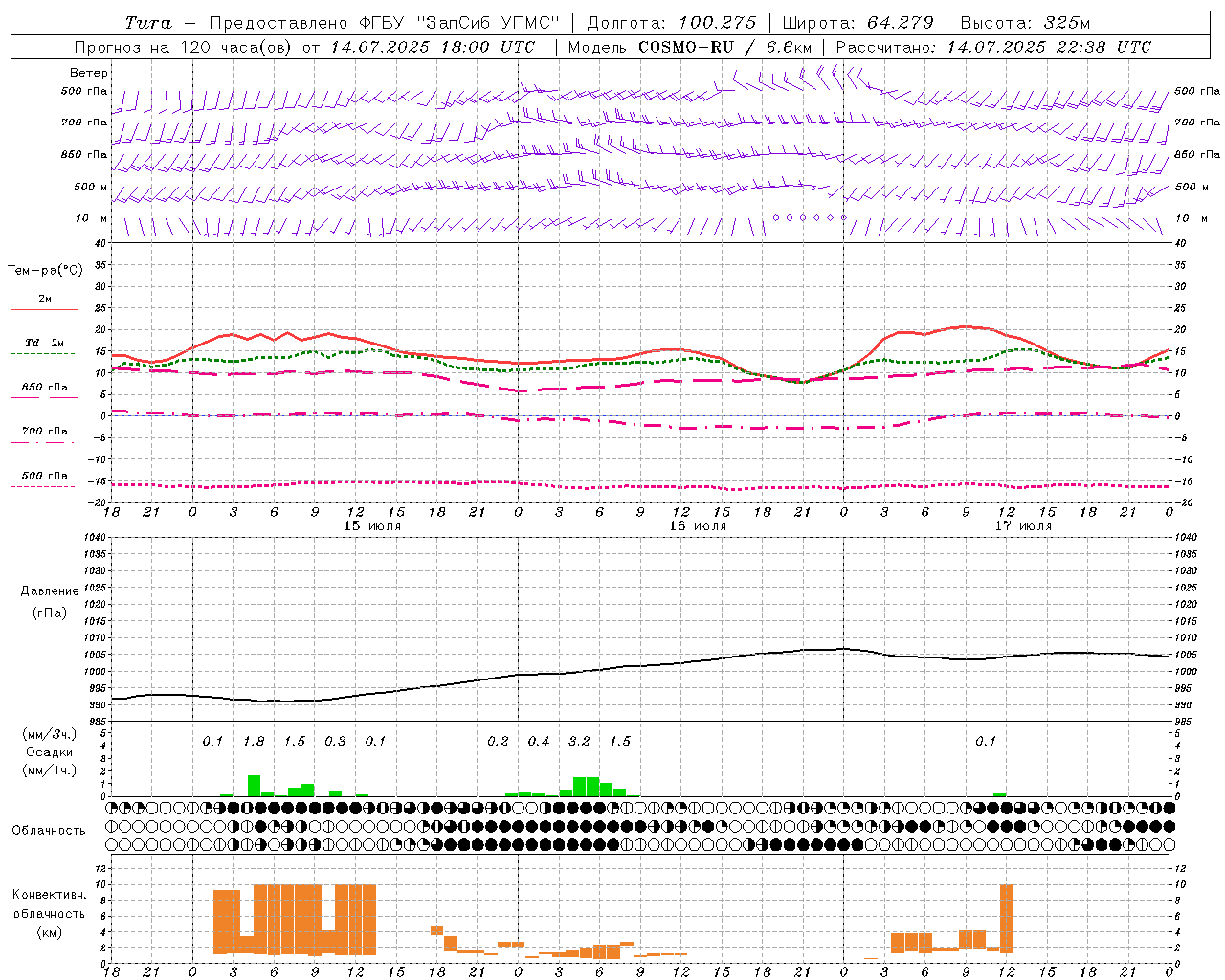Click the "Давление" pressure panel label
The height and width of the screenshot is (980, 1225).
click(50, 591)
